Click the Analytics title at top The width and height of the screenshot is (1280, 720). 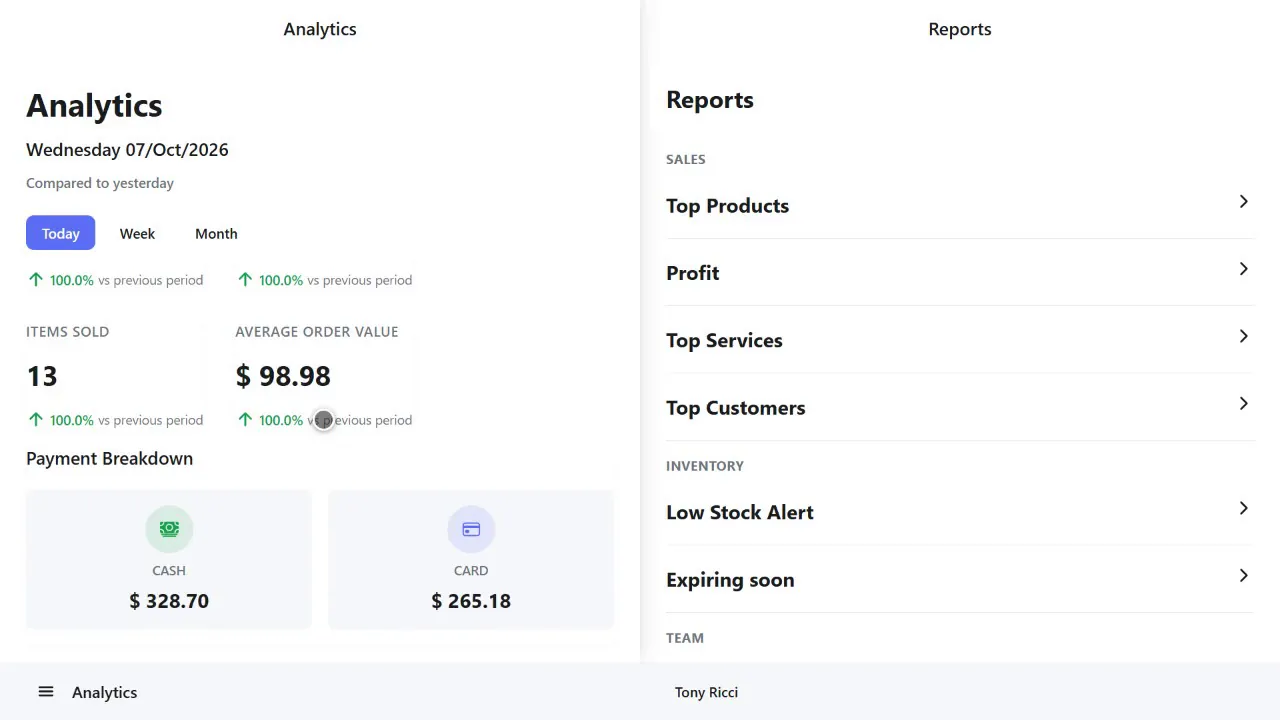(320, 29)
